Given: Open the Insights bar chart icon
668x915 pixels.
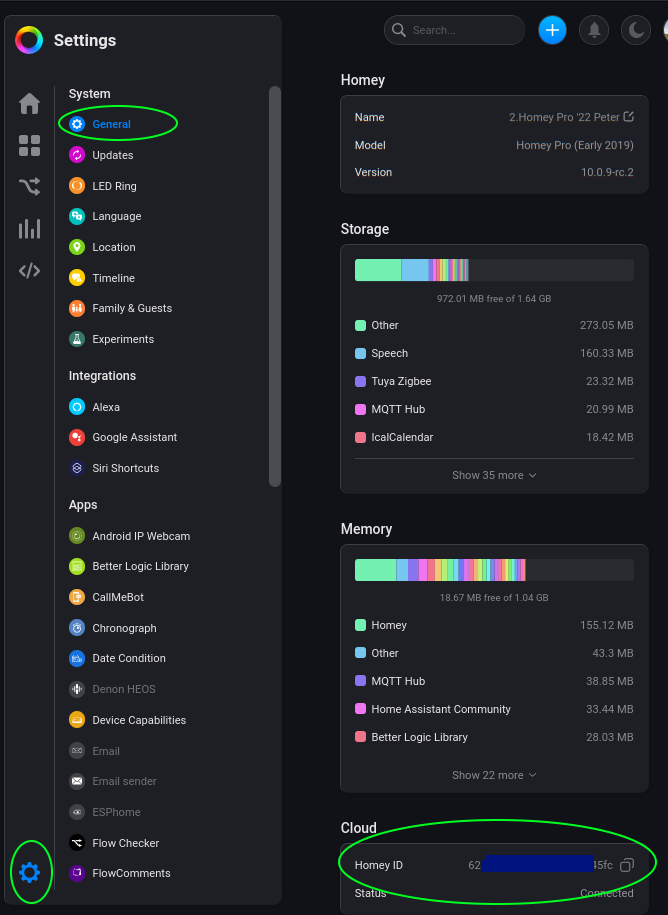Looking at the screenshot, I should pos(29,229).
